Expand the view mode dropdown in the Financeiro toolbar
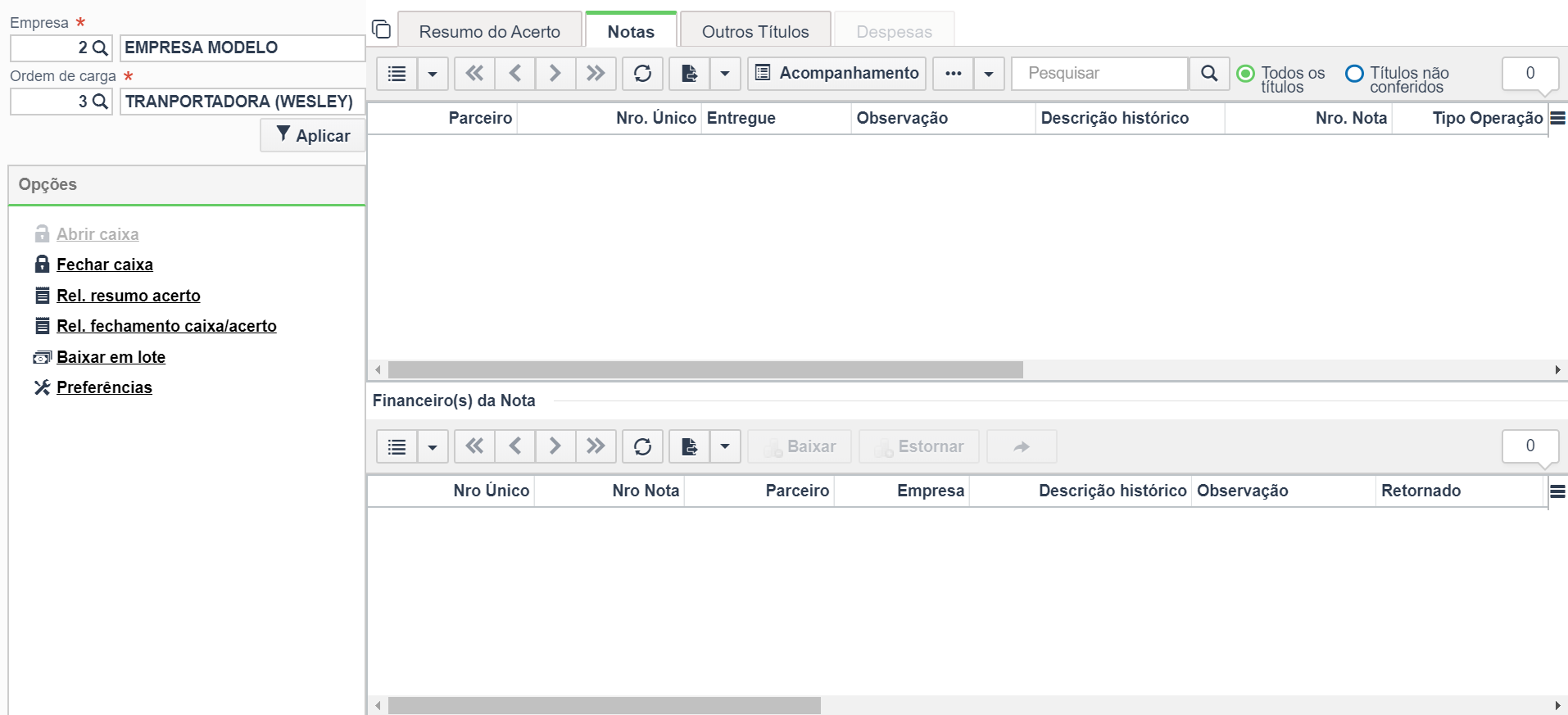1568x715 pixels. click(x=433, y=446)
